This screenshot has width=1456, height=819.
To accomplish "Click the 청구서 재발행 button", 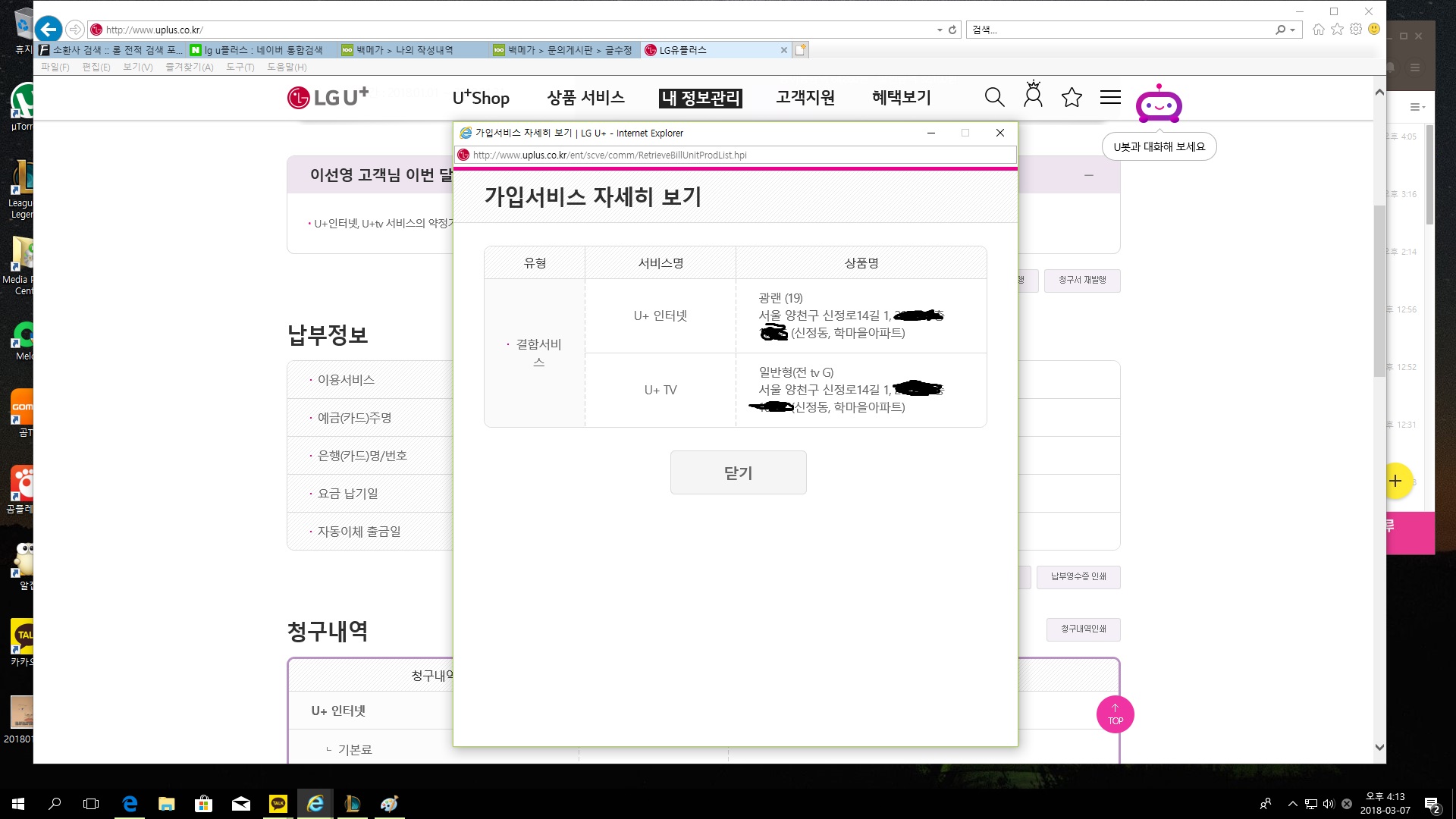I will pos(1082,280).
